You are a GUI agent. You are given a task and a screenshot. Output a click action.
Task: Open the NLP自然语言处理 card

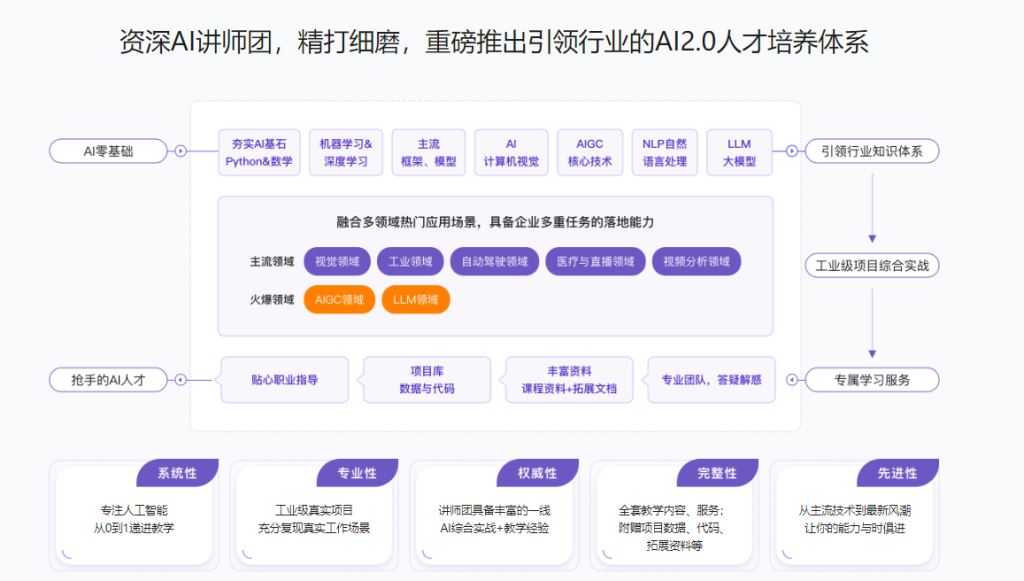coord(663,152)
